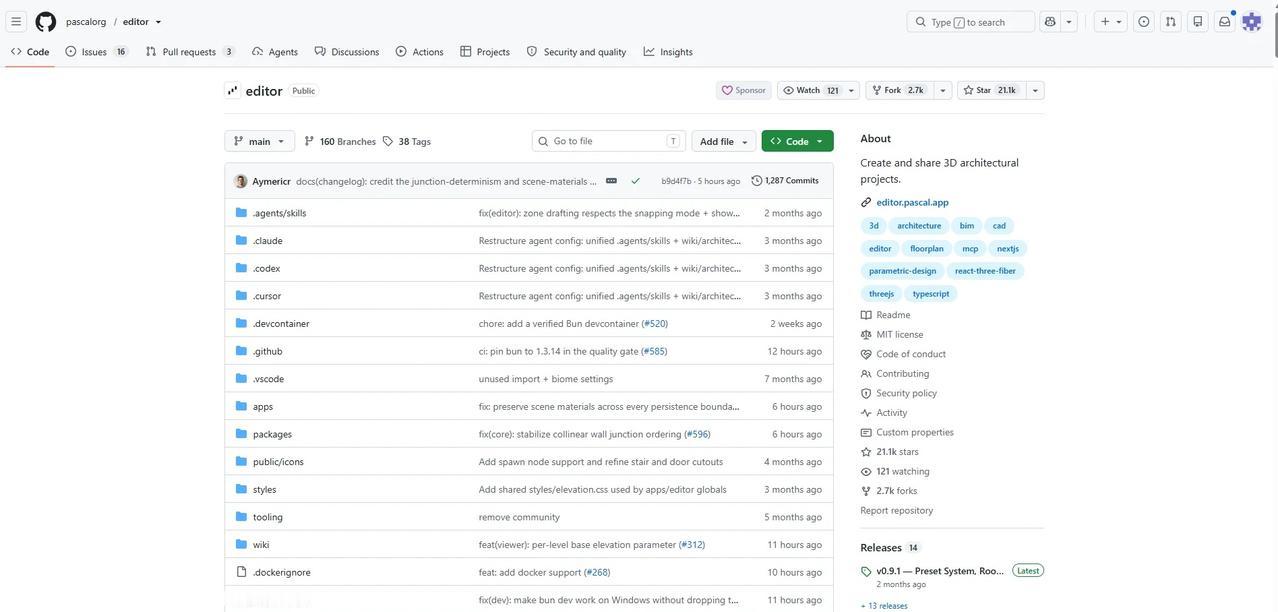
Task: Expand the Watch options dropdown arrow
Action: pyautogui.click(x=852, y=90)
